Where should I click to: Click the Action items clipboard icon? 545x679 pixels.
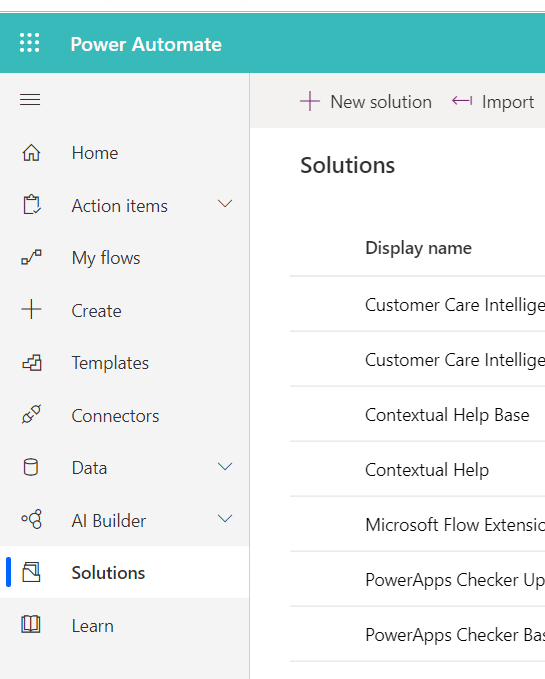(32, 205)
